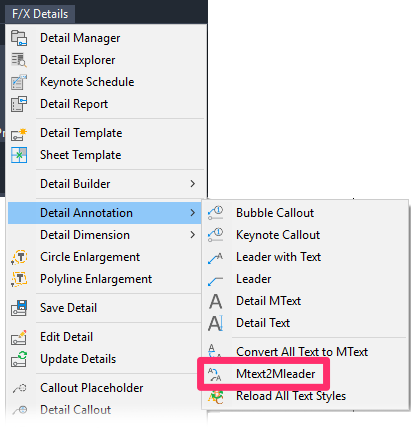Click the Detail Manager icon
Image resolution: width=418 pixels, height=433 pixels.
pyautogui.click(x=19, y=38)
